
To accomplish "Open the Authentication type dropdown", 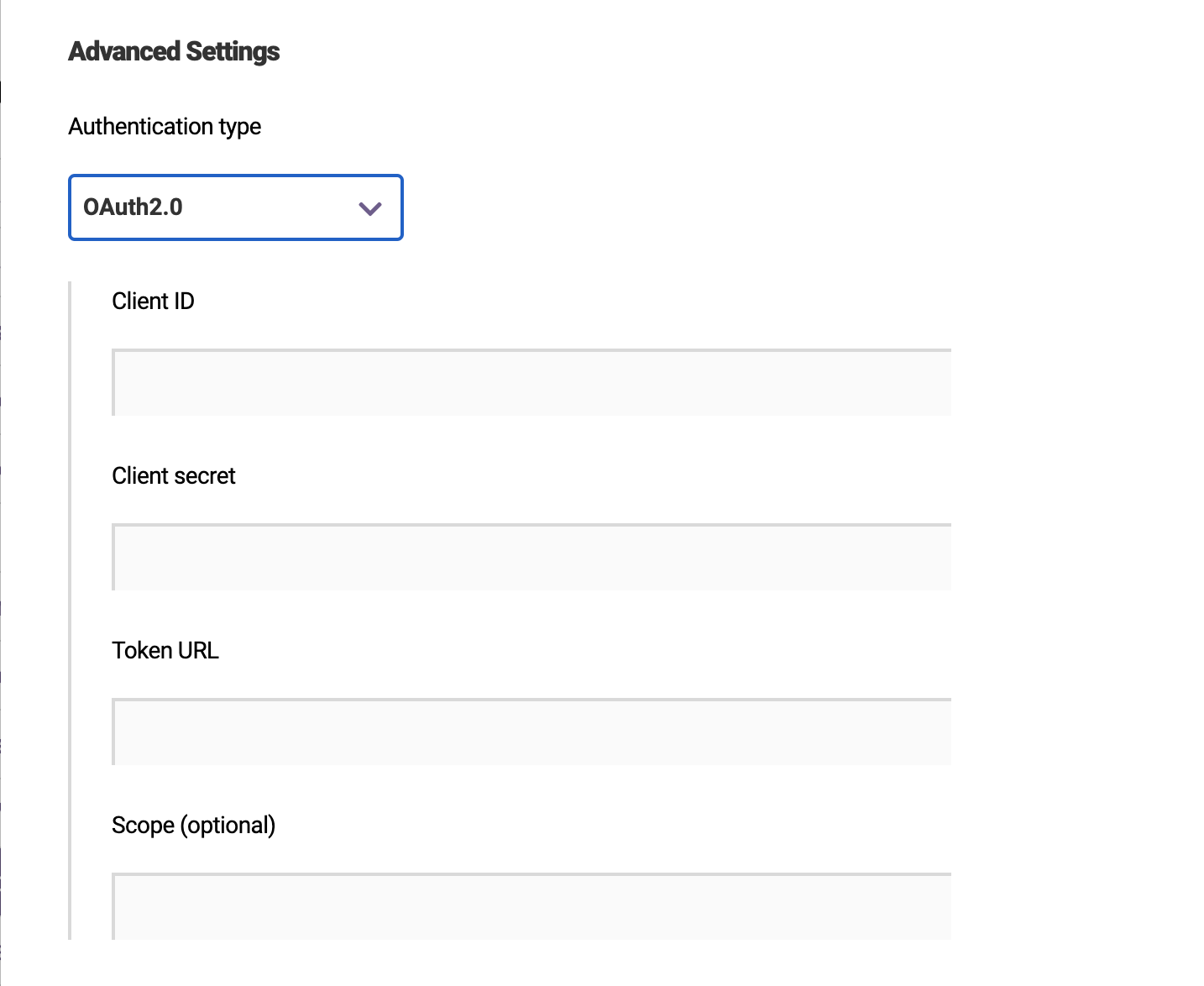I will click(x=235, y=207).
